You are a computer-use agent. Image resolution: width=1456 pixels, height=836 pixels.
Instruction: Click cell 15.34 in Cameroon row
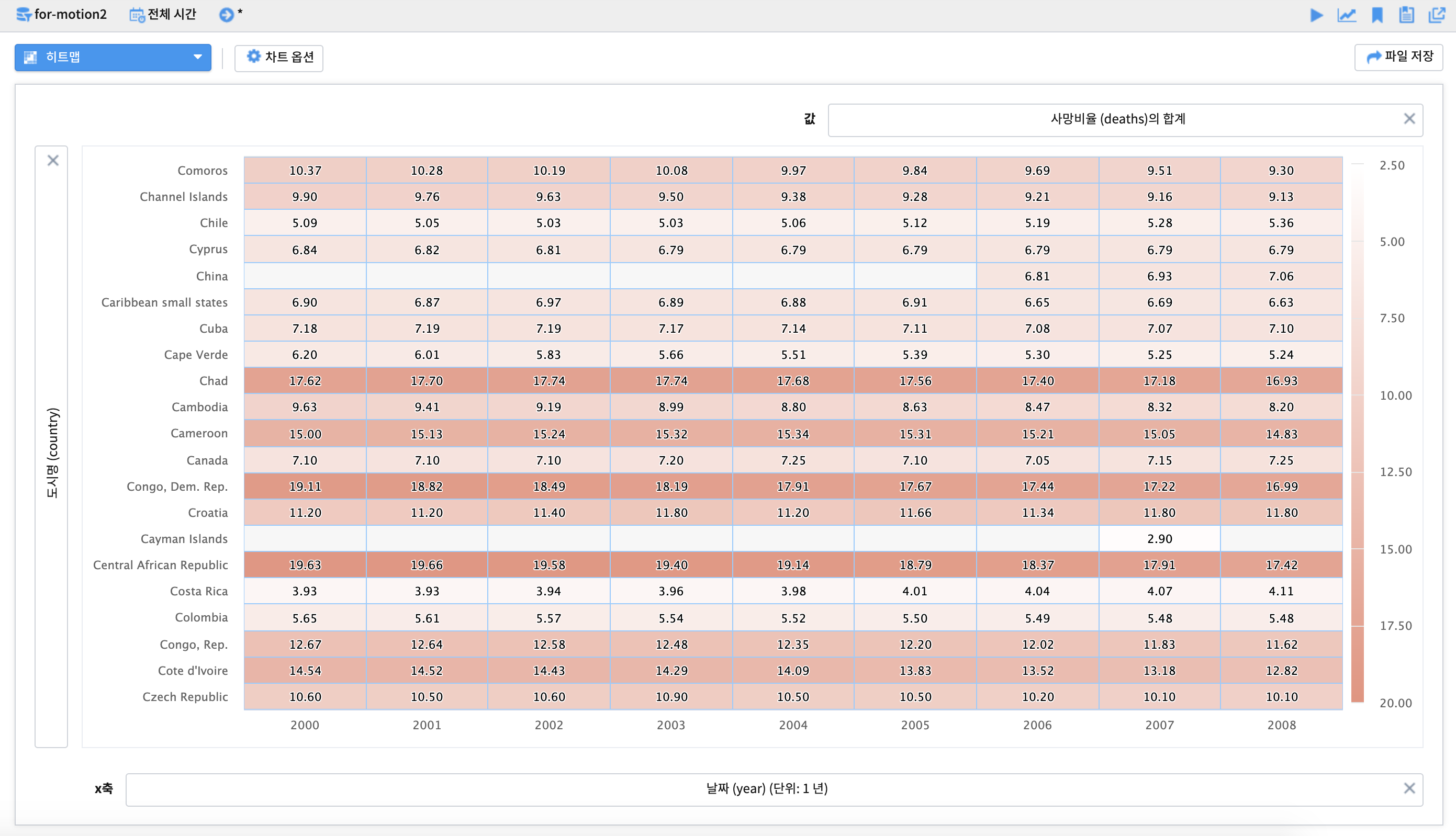click(793, 434)
